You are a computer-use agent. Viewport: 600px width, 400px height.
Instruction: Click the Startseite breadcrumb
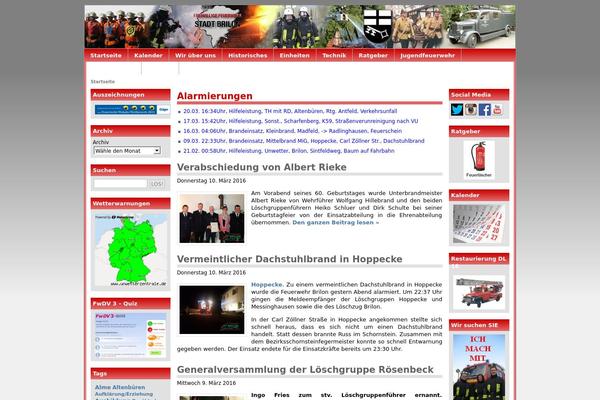tap(103, 82)
